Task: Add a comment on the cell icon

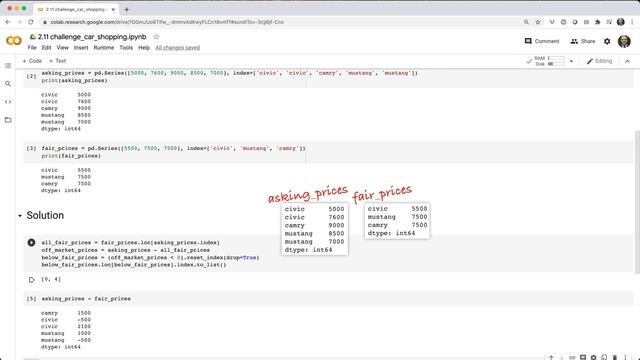Action: pos(583,358)
